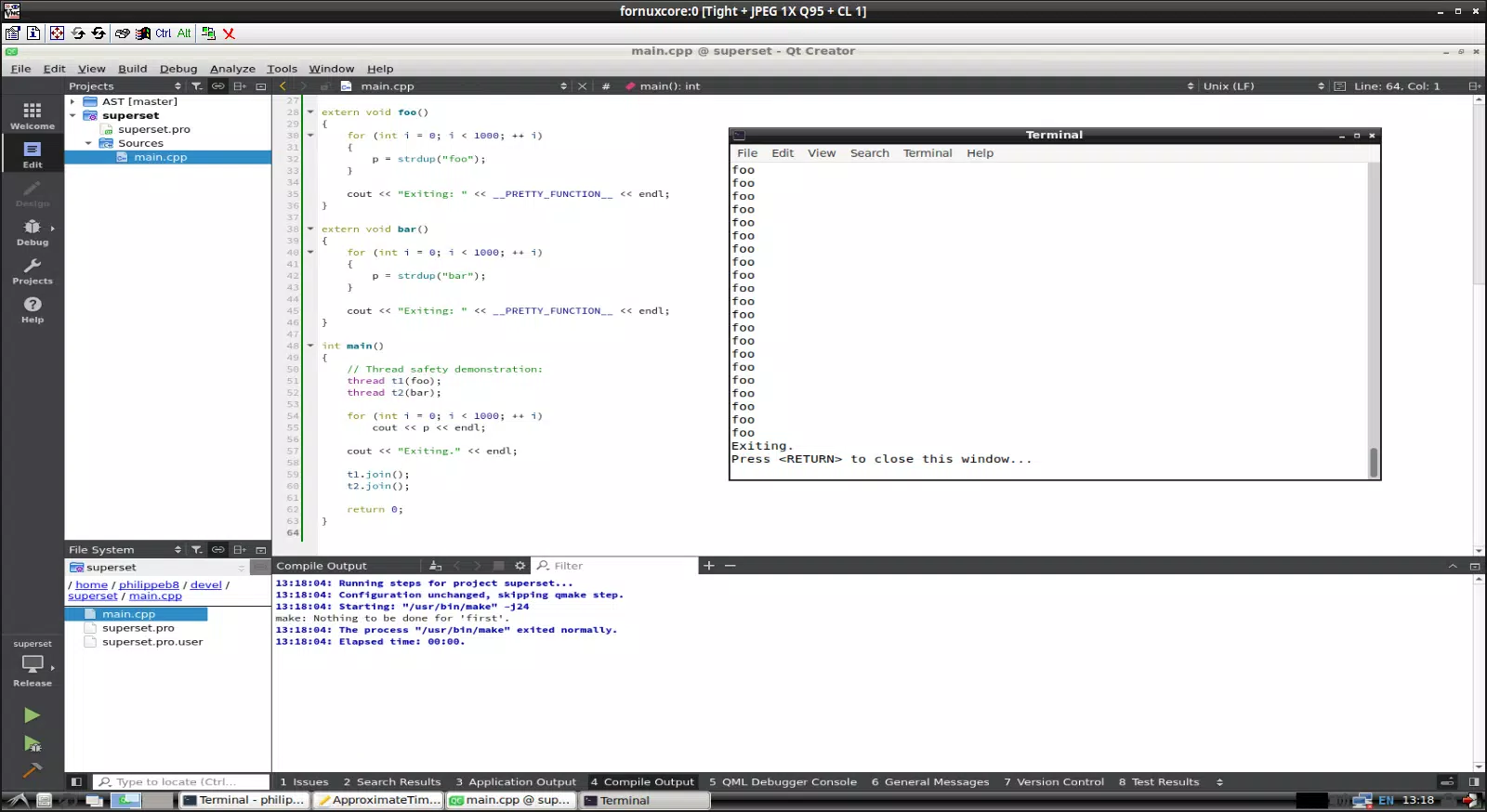Click VNC disconnect red X icon
The height and width of the screenshot is (812, 1487).
click(x=229, y=33)
